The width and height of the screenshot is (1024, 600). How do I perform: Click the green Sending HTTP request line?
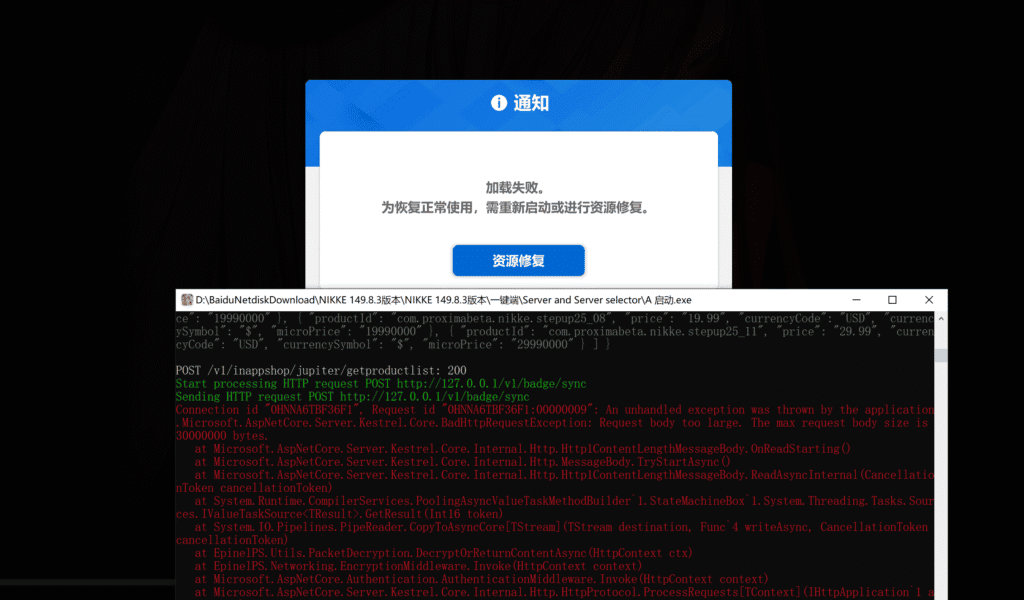(352, 396)
